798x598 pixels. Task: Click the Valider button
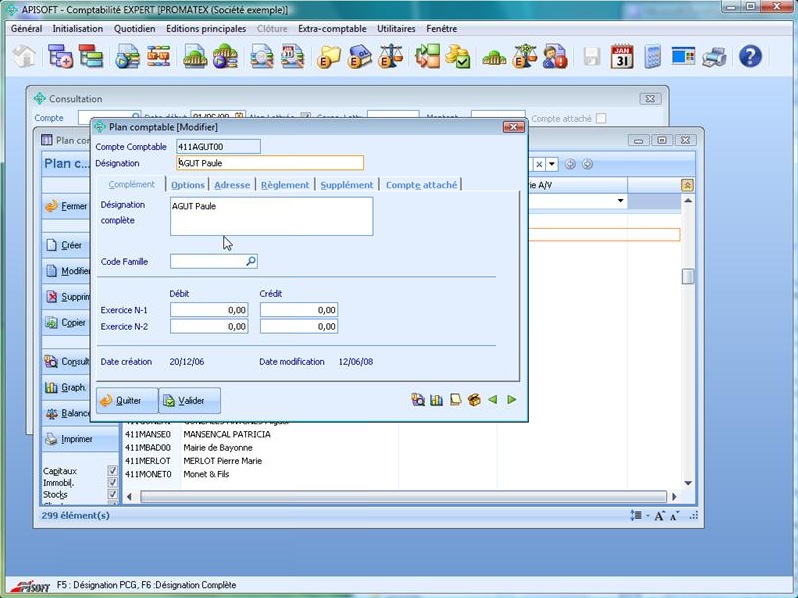(190, 401)
